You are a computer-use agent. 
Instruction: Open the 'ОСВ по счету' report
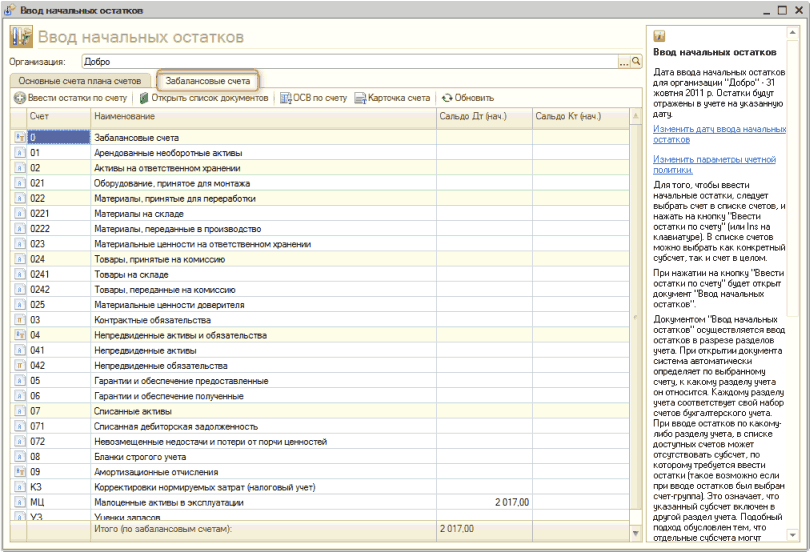(x=314, y=98)
